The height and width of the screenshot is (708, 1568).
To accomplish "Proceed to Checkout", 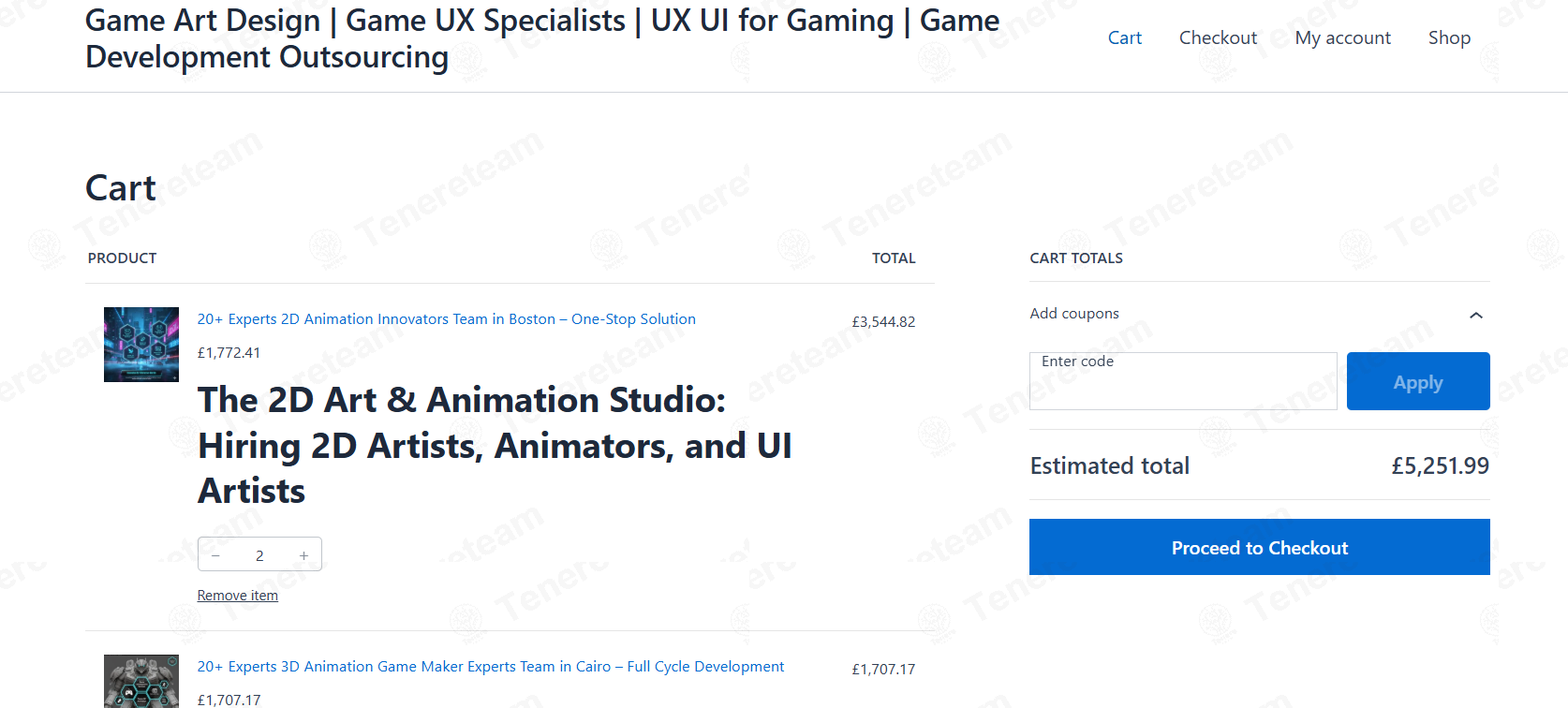I will [x=1260, y=547].
